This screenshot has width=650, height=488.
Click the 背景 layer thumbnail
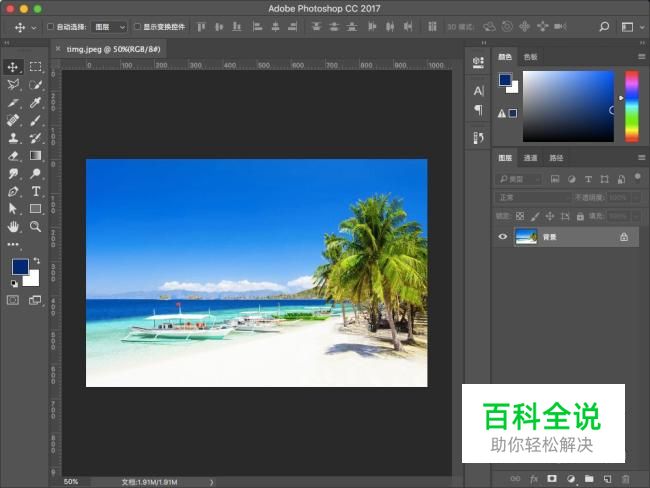tap(526, 237)
